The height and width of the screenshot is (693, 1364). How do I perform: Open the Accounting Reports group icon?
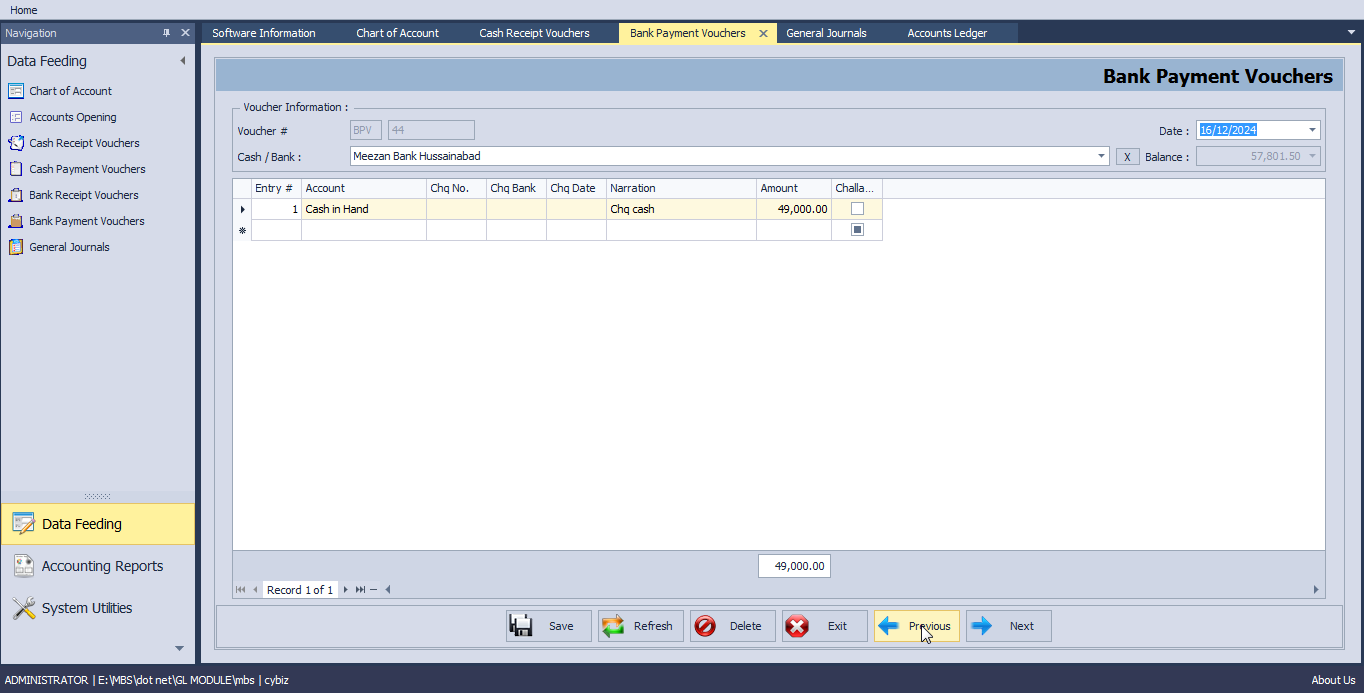(x=23, y=566)
